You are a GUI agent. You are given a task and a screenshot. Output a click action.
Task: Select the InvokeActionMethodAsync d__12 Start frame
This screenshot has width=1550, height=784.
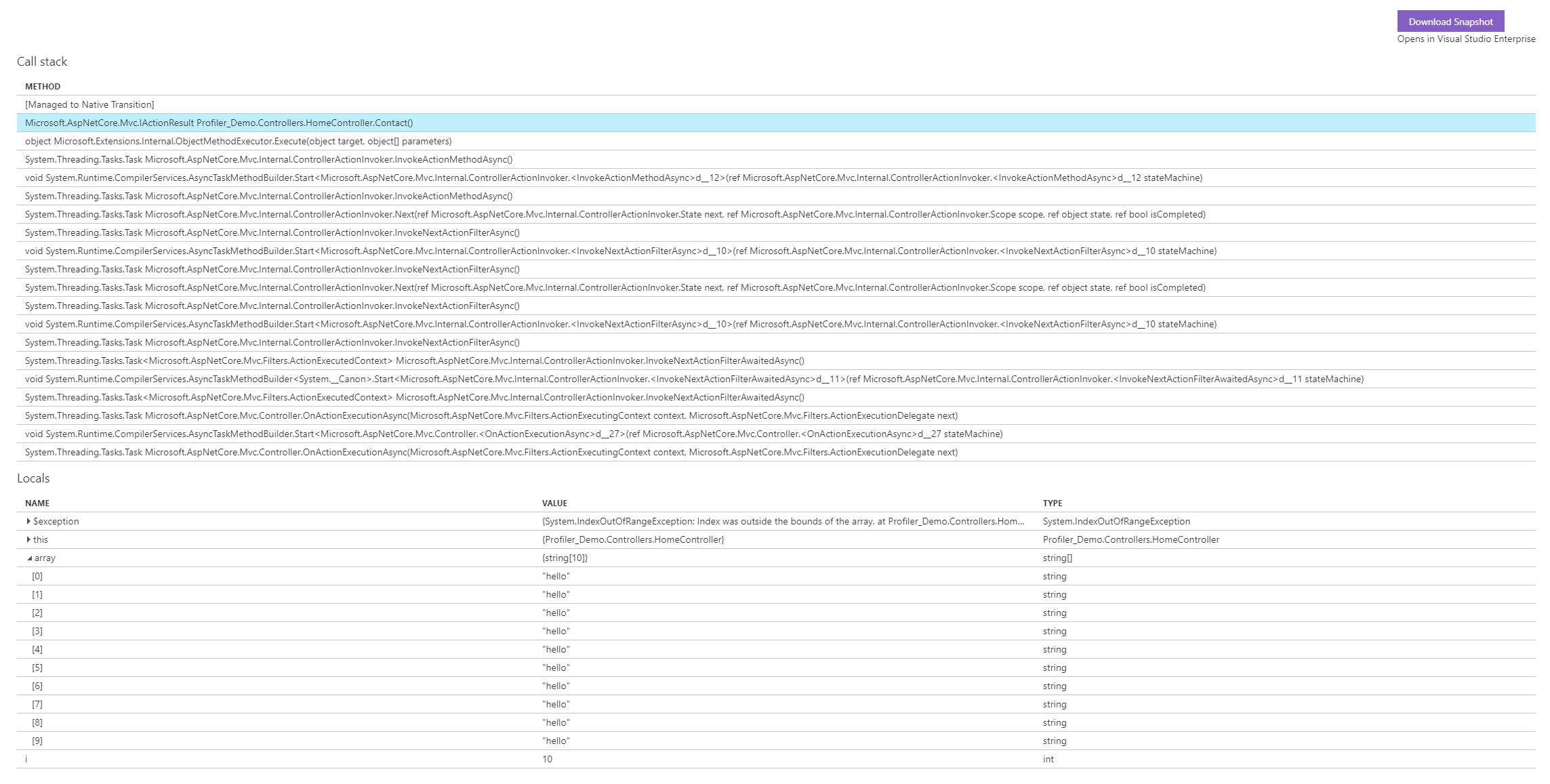[613, 178]
